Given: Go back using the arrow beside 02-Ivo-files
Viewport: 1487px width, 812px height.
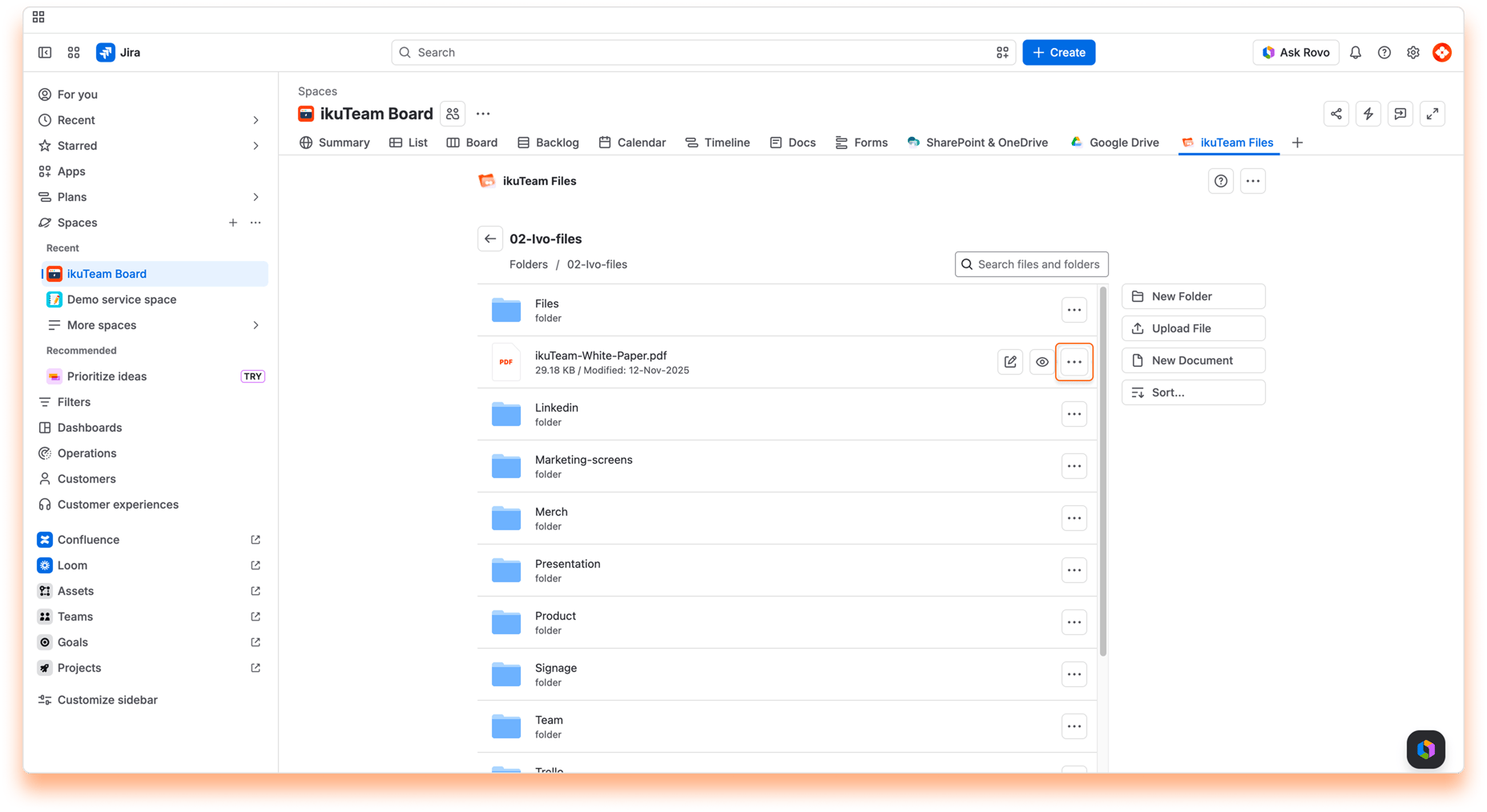Looking at the screenshot, I should [490, 239].
